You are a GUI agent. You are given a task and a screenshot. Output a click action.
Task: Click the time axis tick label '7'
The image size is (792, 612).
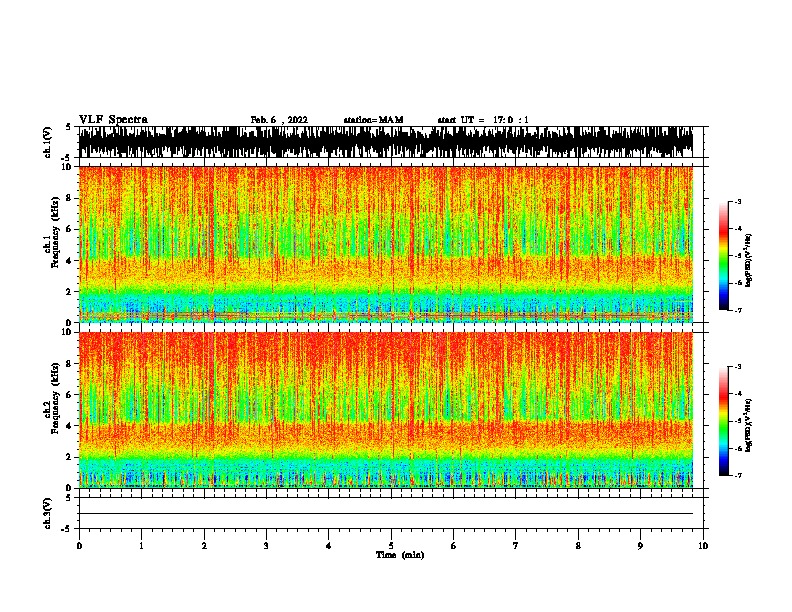click(x=516, y=546)
